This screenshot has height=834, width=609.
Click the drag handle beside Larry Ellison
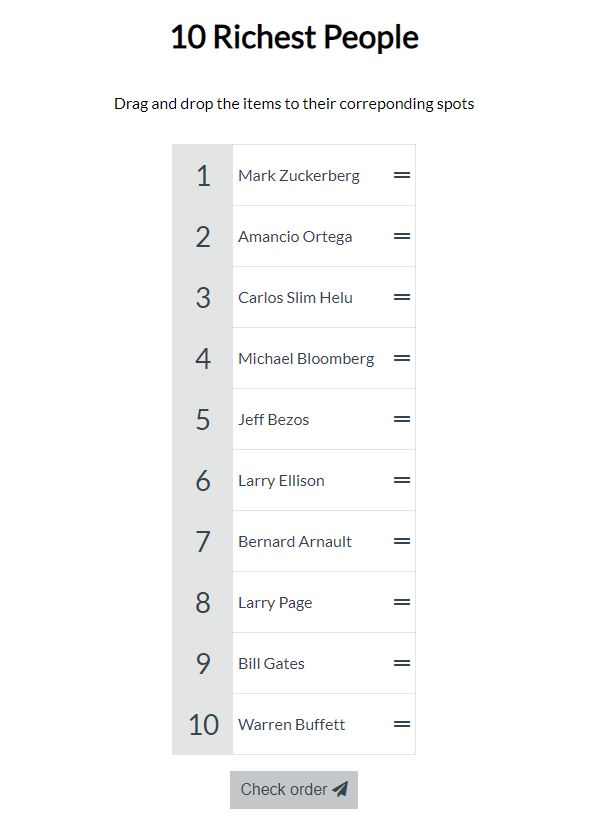402,480
